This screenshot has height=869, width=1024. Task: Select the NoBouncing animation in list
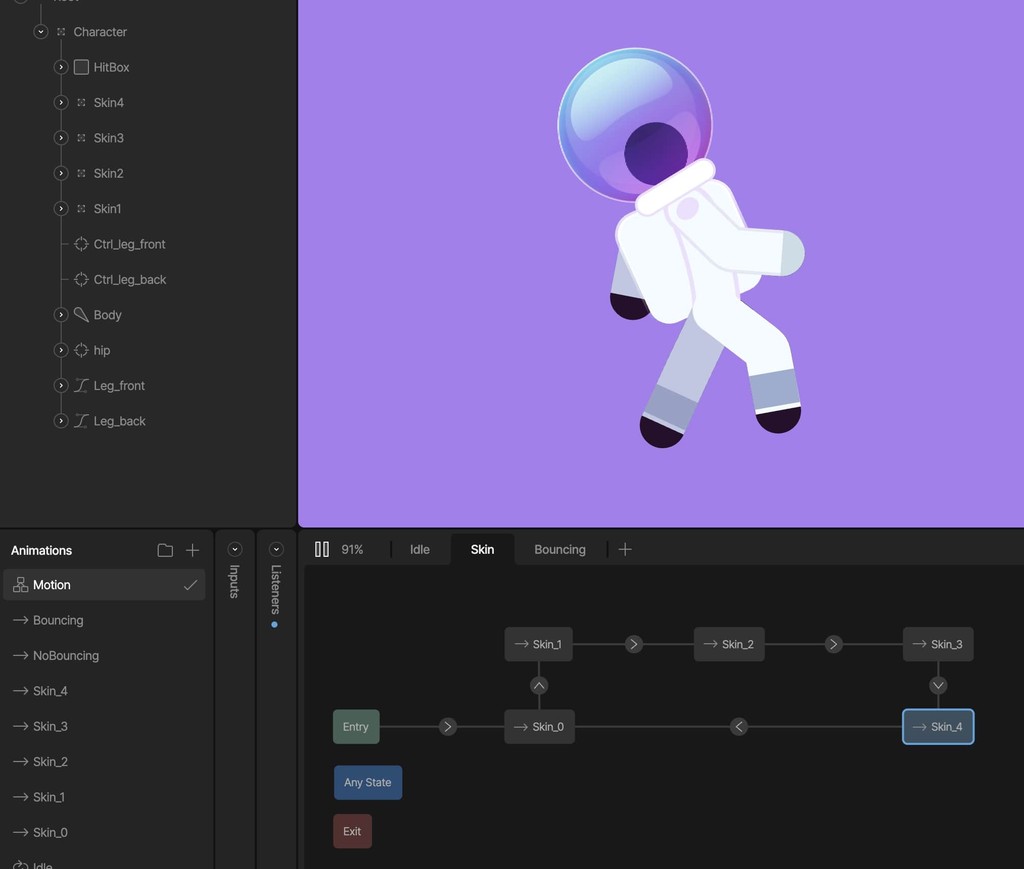[x=66, y=656]
